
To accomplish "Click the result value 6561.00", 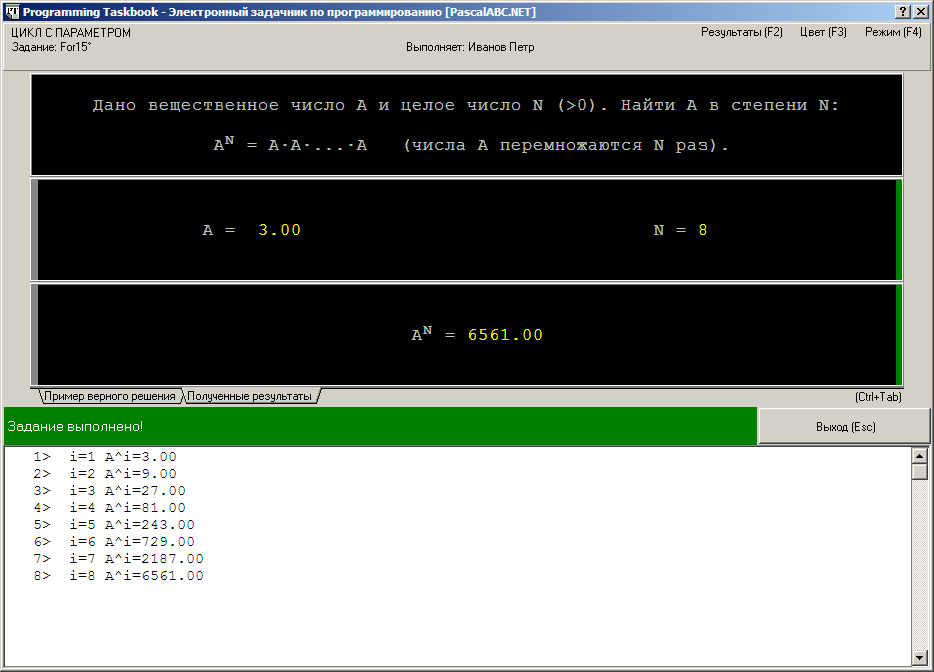I will (505, 335).
